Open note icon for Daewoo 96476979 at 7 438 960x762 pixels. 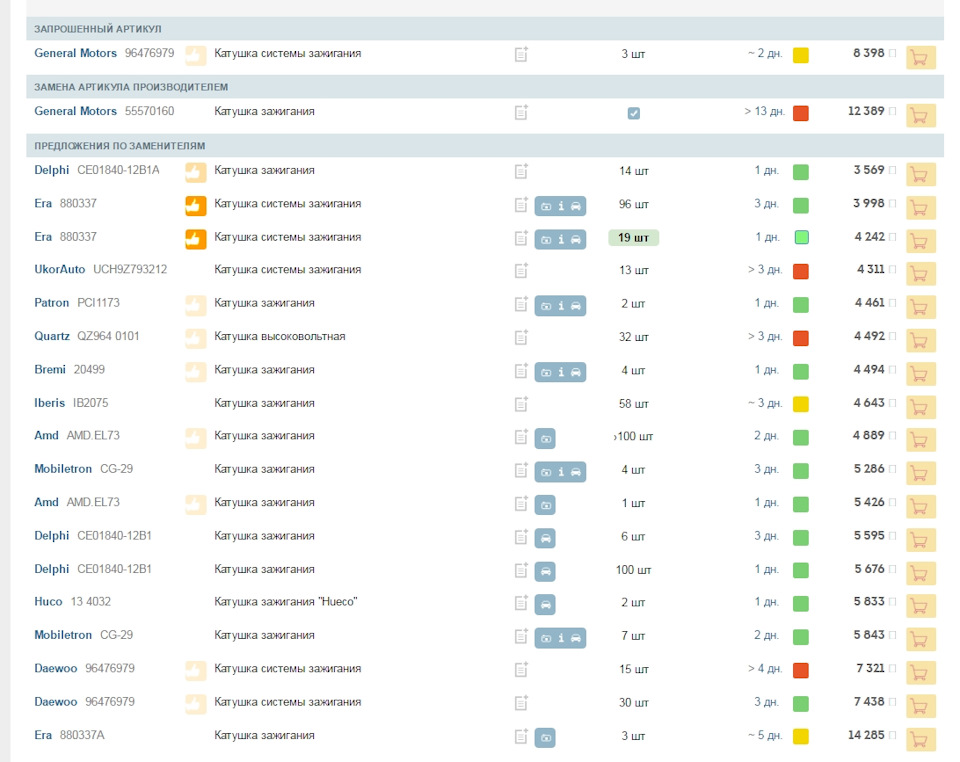pyautogui.click(x=521, y=703)
